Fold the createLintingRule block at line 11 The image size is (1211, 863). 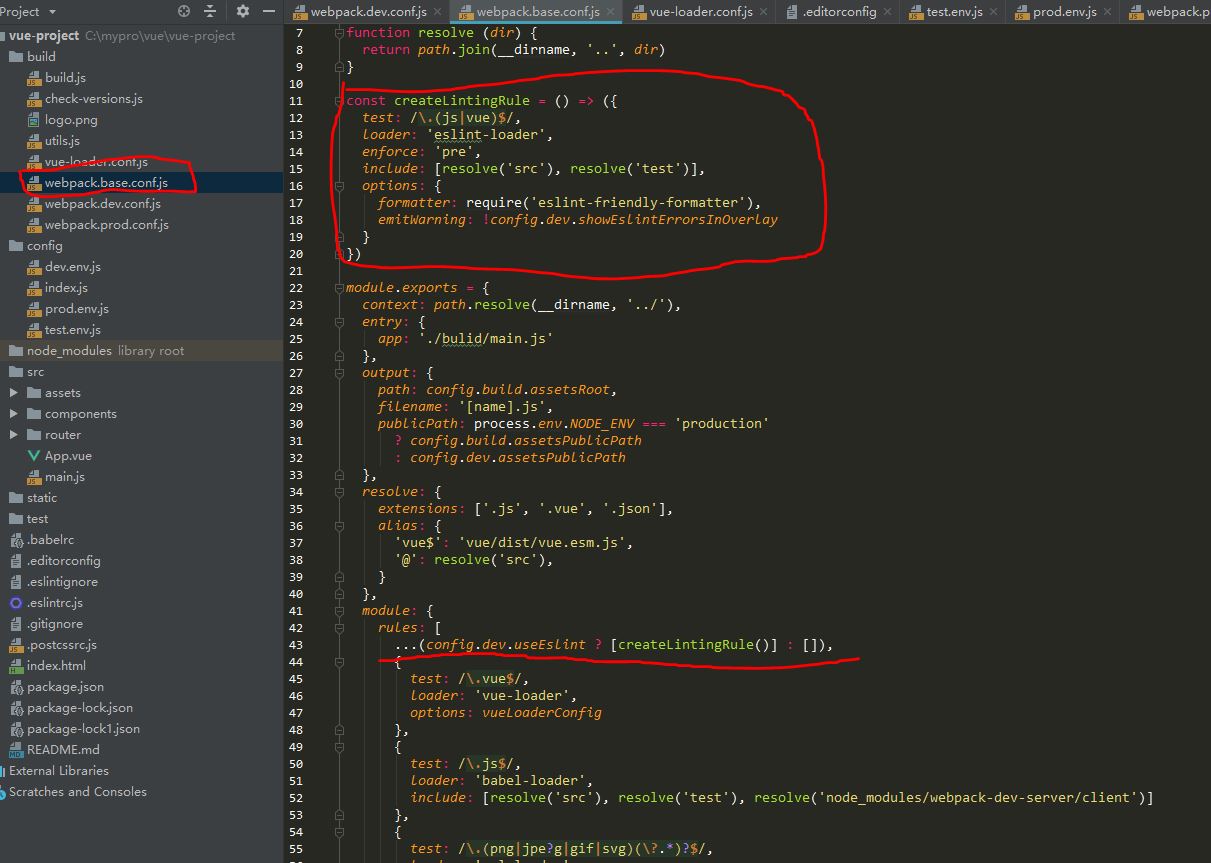[x=339, y=101]
